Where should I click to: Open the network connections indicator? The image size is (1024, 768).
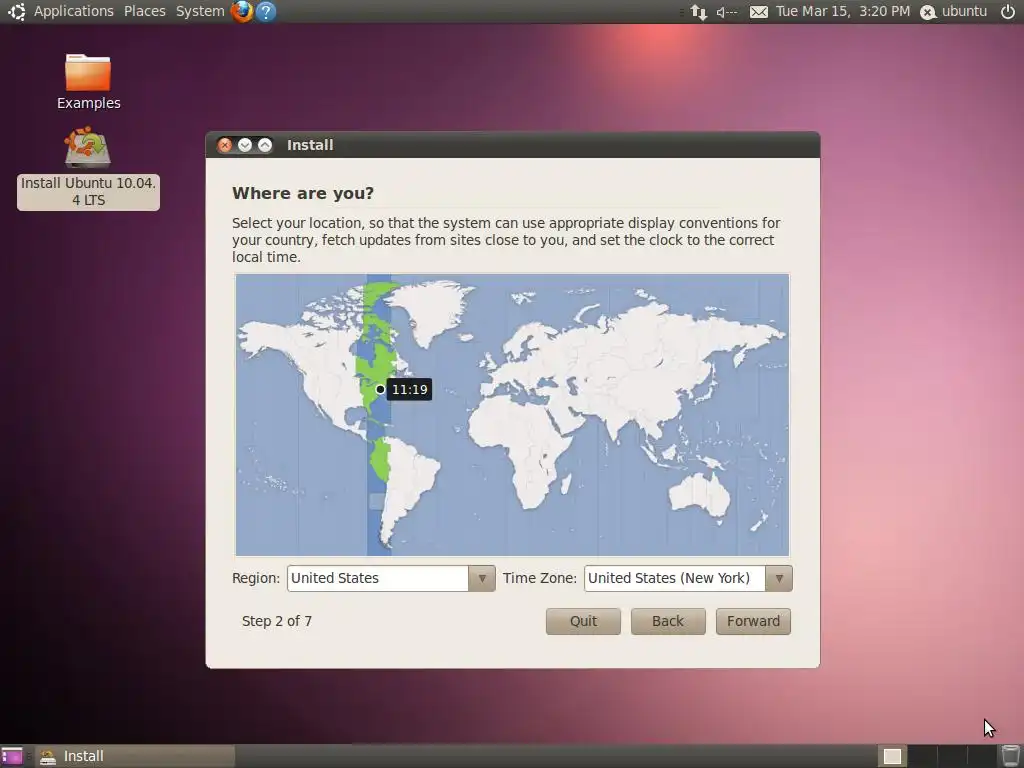tap(699, 12)
